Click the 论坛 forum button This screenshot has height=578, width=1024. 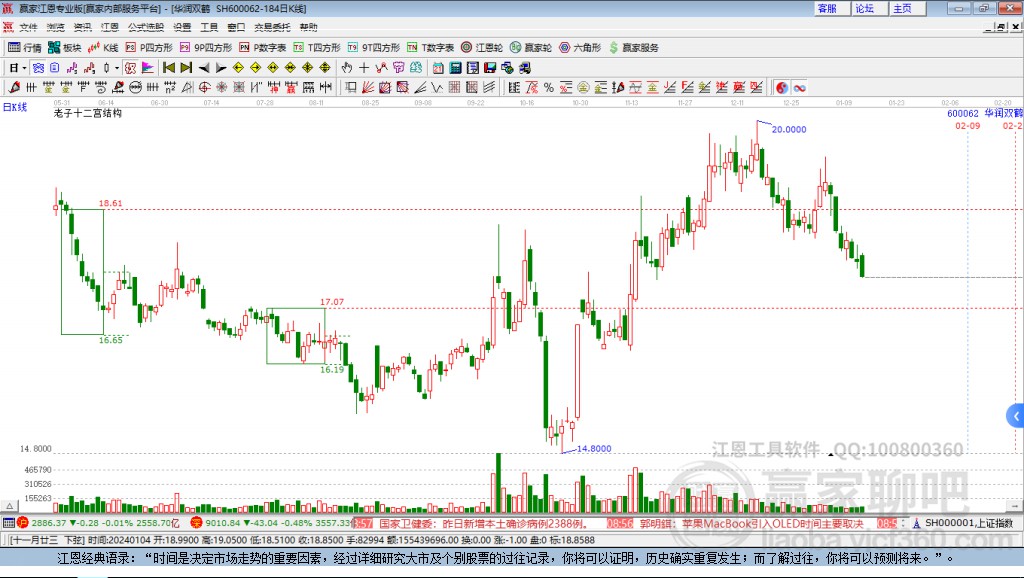pyautogui.click(x=870, y=8)
